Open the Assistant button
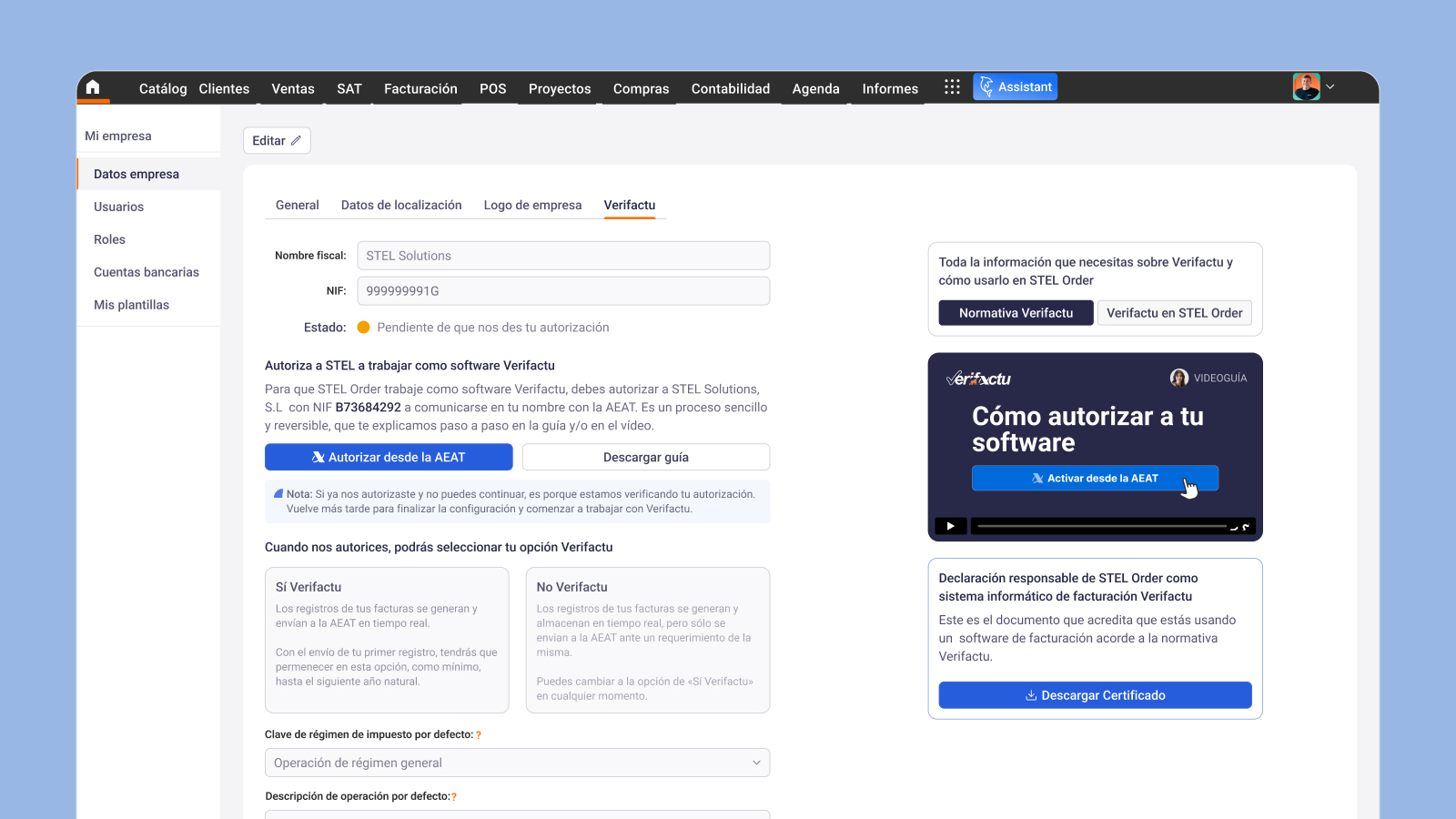This screenshot has width=1456, height=819. pyautogui.click(x=1016, y=86)
